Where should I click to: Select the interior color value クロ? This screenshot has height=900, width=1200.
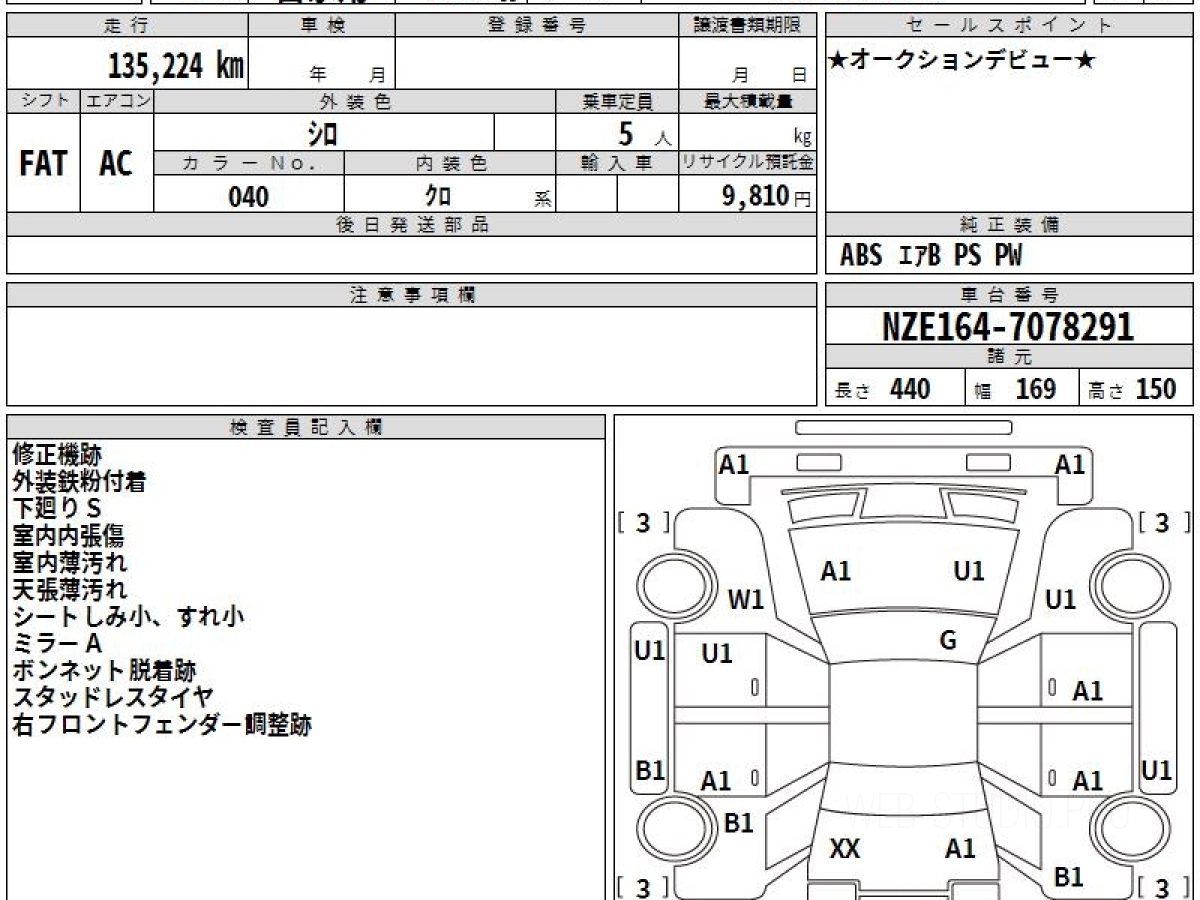(x=438, y=196)
